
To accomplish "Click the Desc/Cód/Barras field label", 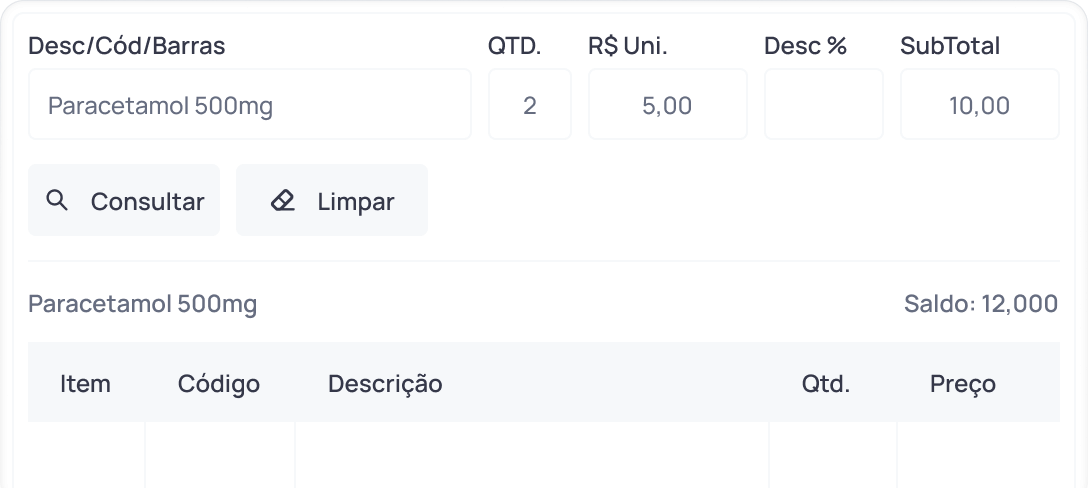I will pos(127,46).
